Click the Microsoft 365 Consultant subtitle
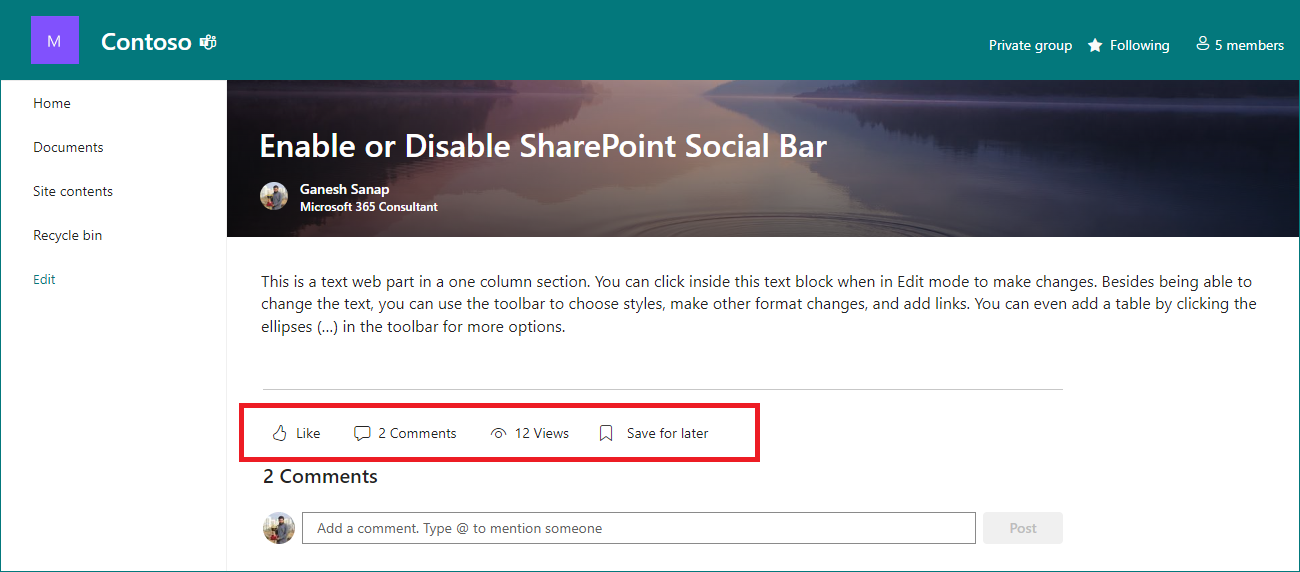The width and height of the screenshot is (1300, 572). (x=369, y=207)
